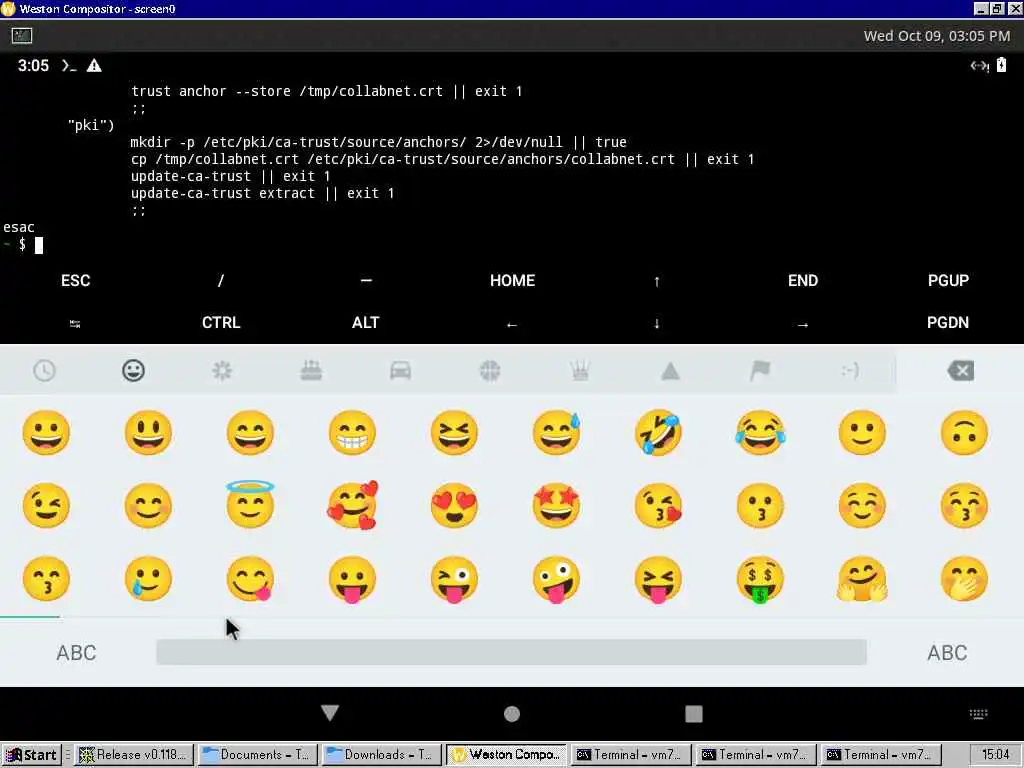The width and height of the screenshot is (1024, 768).
Task: Switch to Release v0.118 taskbar window
Action: coord(134,755)
